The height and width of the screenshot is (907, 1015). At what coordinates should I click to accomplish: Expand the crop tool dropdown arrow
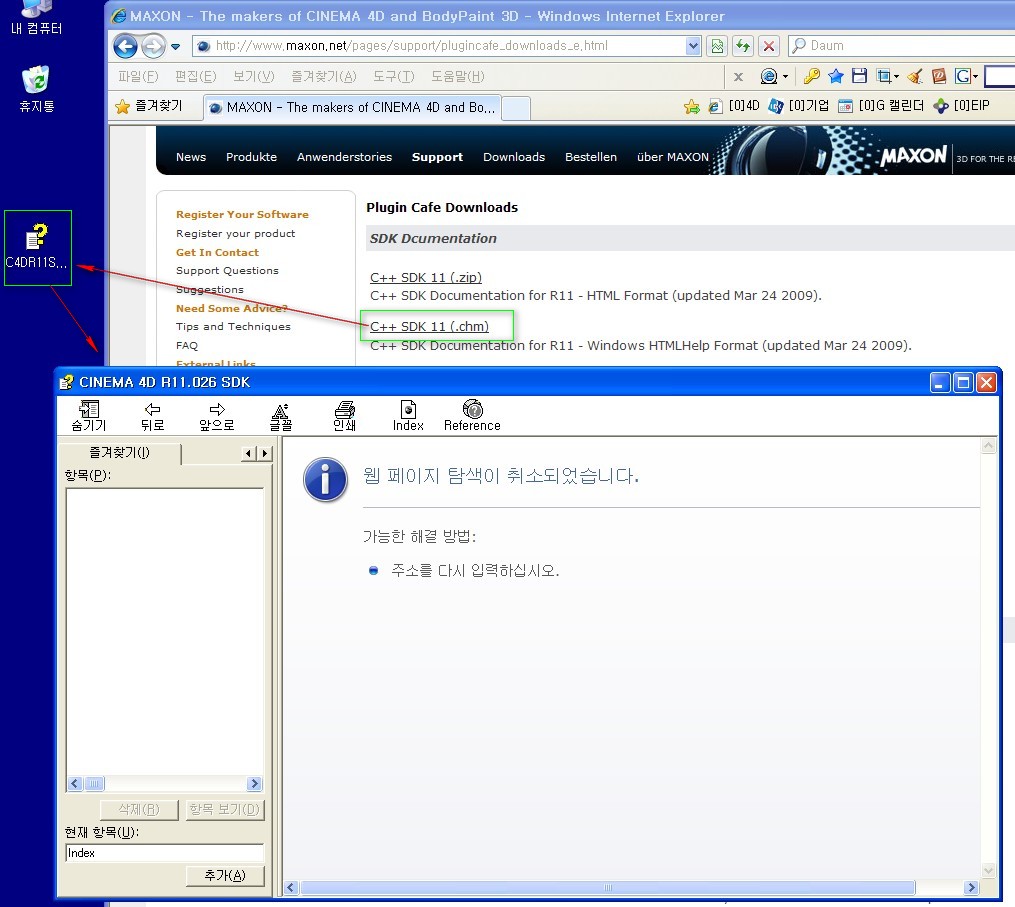(897, 77)
